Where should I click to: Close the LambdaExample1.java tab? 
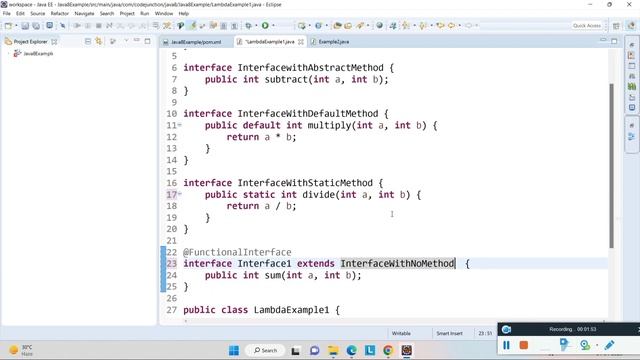[301, 42]
